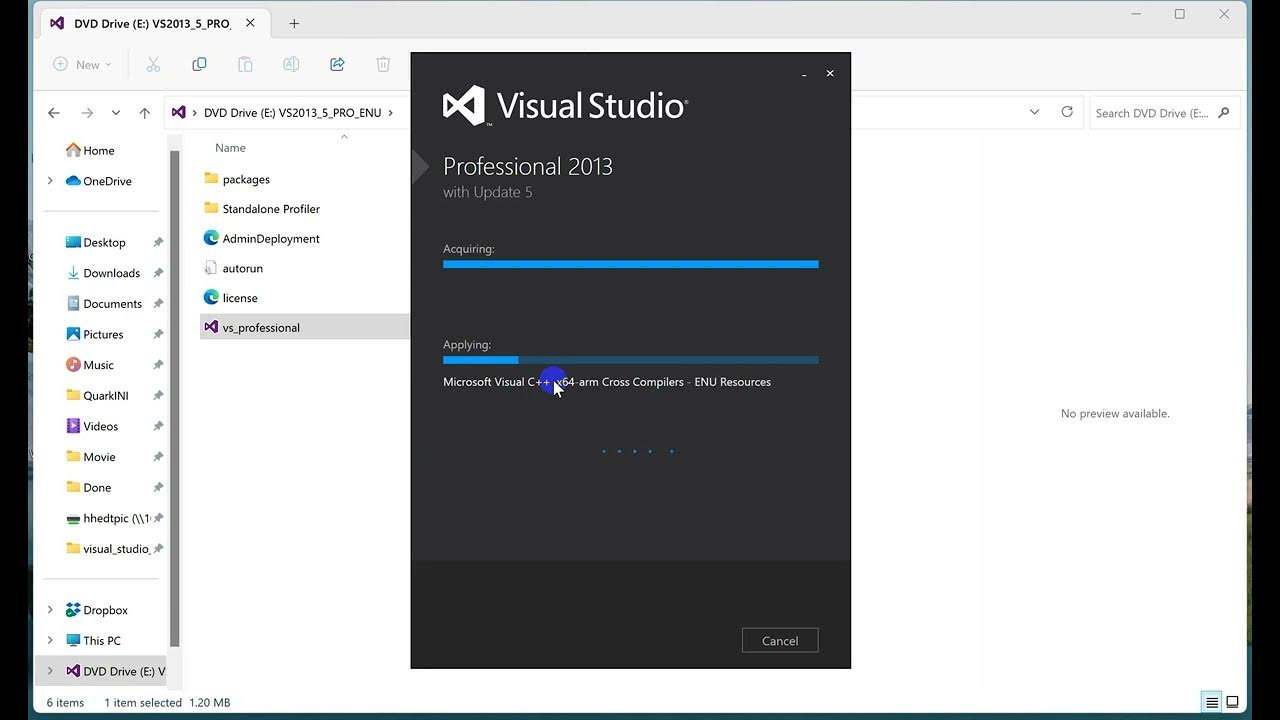Unpin Downloads using its pin icon
The image size is (1280, 720).
click(x=158, y=273)
